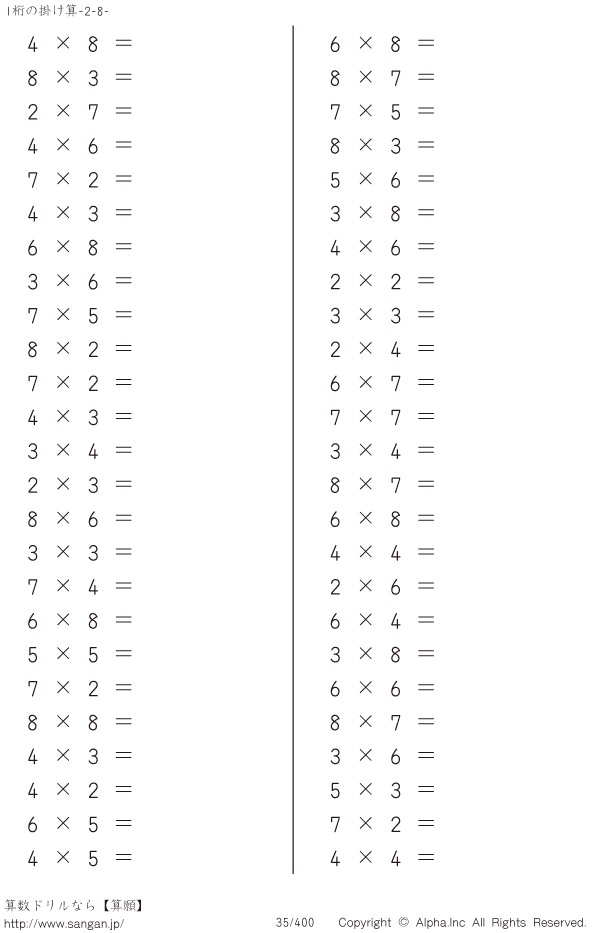Select the 6 × 6 = problem
This screenshot has width=600, height=933.
pos(382,688)
